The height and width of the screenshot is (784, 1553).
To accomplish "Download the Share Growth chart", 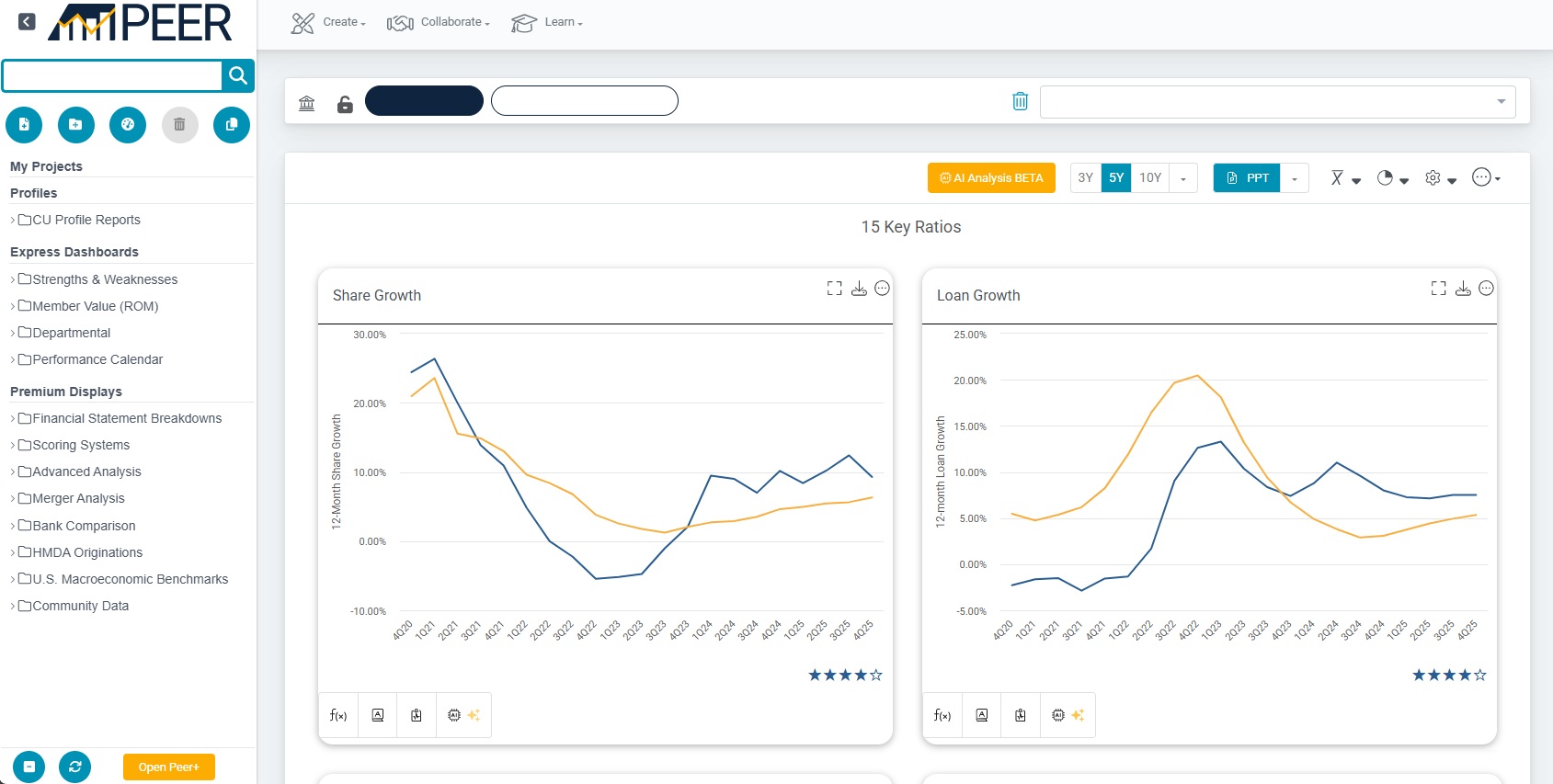I will pos(859,289).
